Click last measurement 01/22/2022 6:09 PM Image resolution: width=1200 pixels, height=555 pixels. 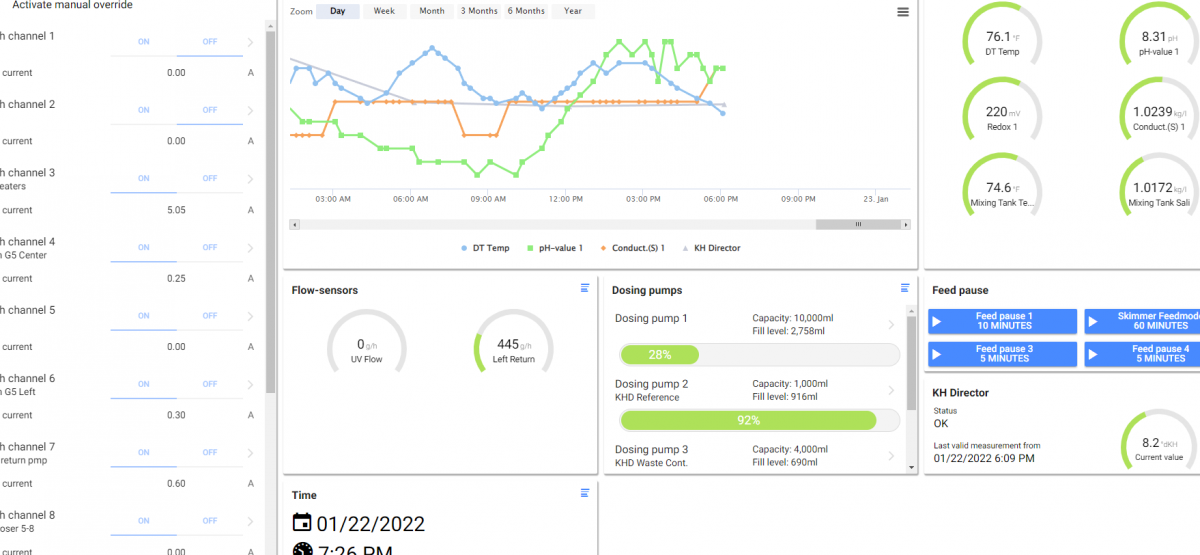tap(984, 458)
